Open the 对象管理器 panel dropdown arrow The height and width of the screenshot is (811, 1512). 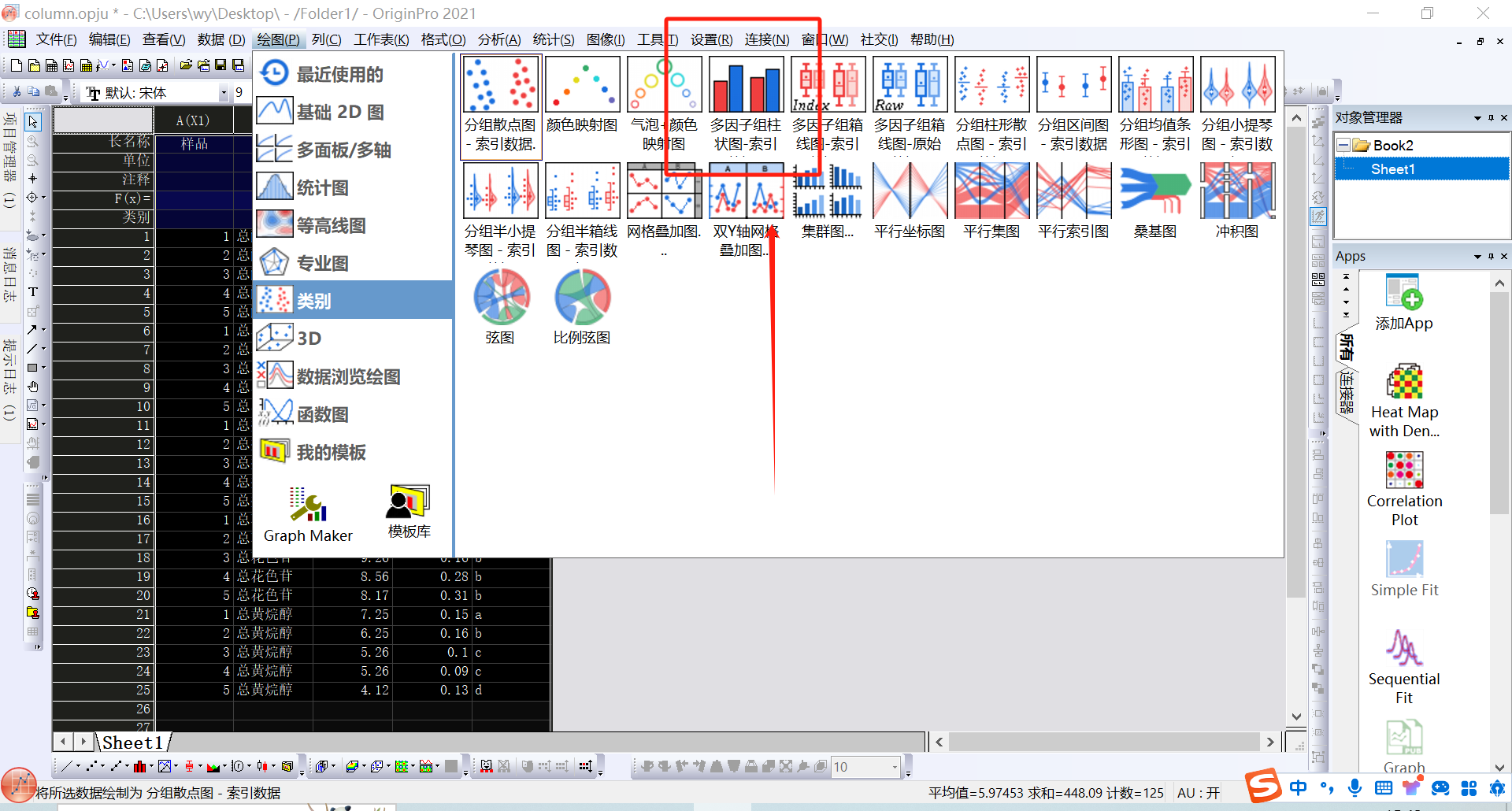(x=1477, y=118)
